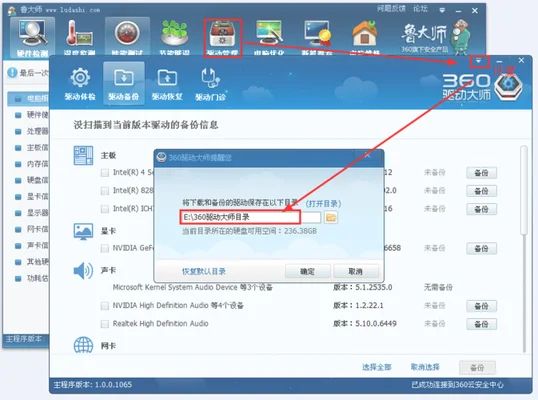Click the Microsoft Kernel System Audio Device row text
The height and width of the screenshot is (400, 538).
192,287
